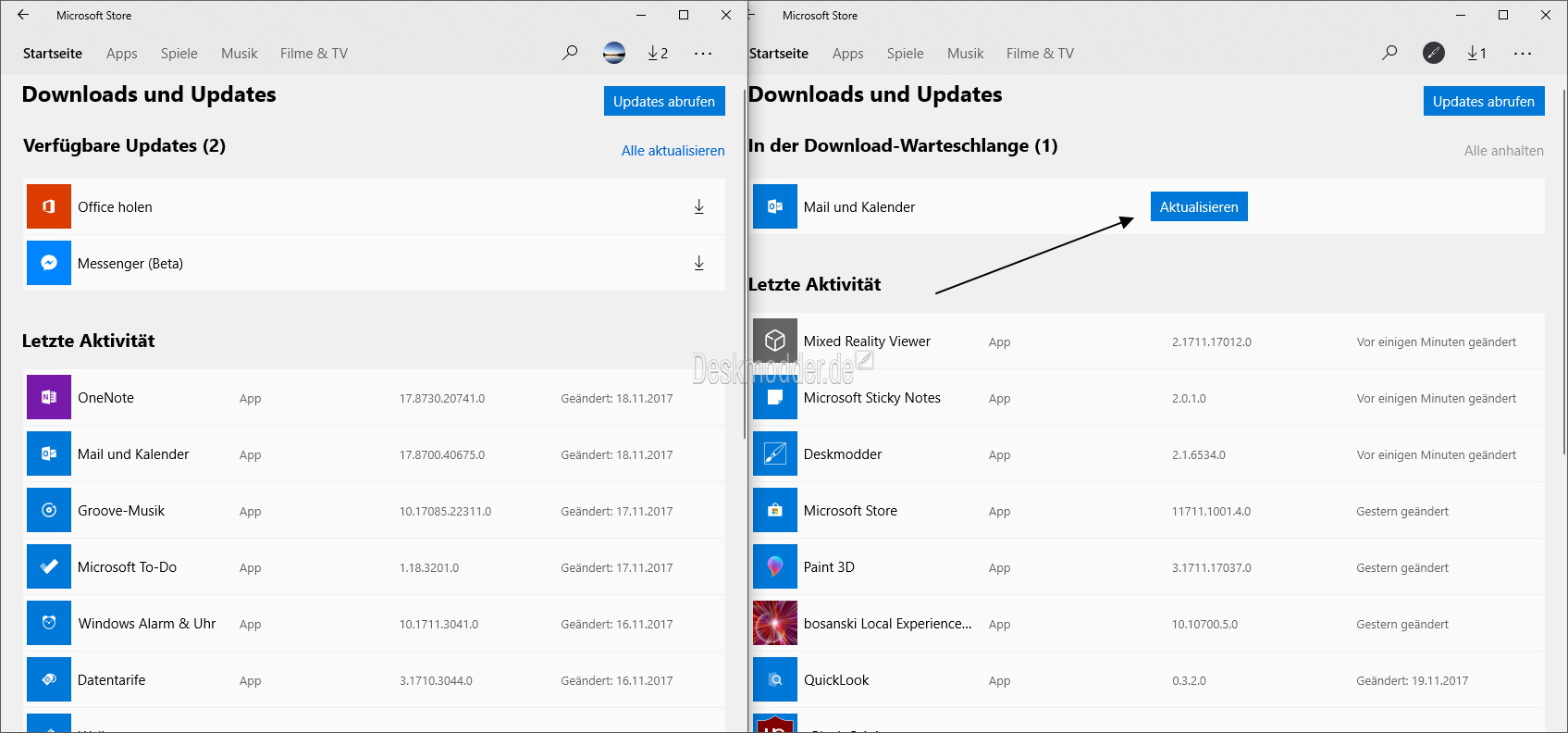Screen dimensions: 1568x733
Task: Switch to Musik tab in right window
Action: pos(966,54)
